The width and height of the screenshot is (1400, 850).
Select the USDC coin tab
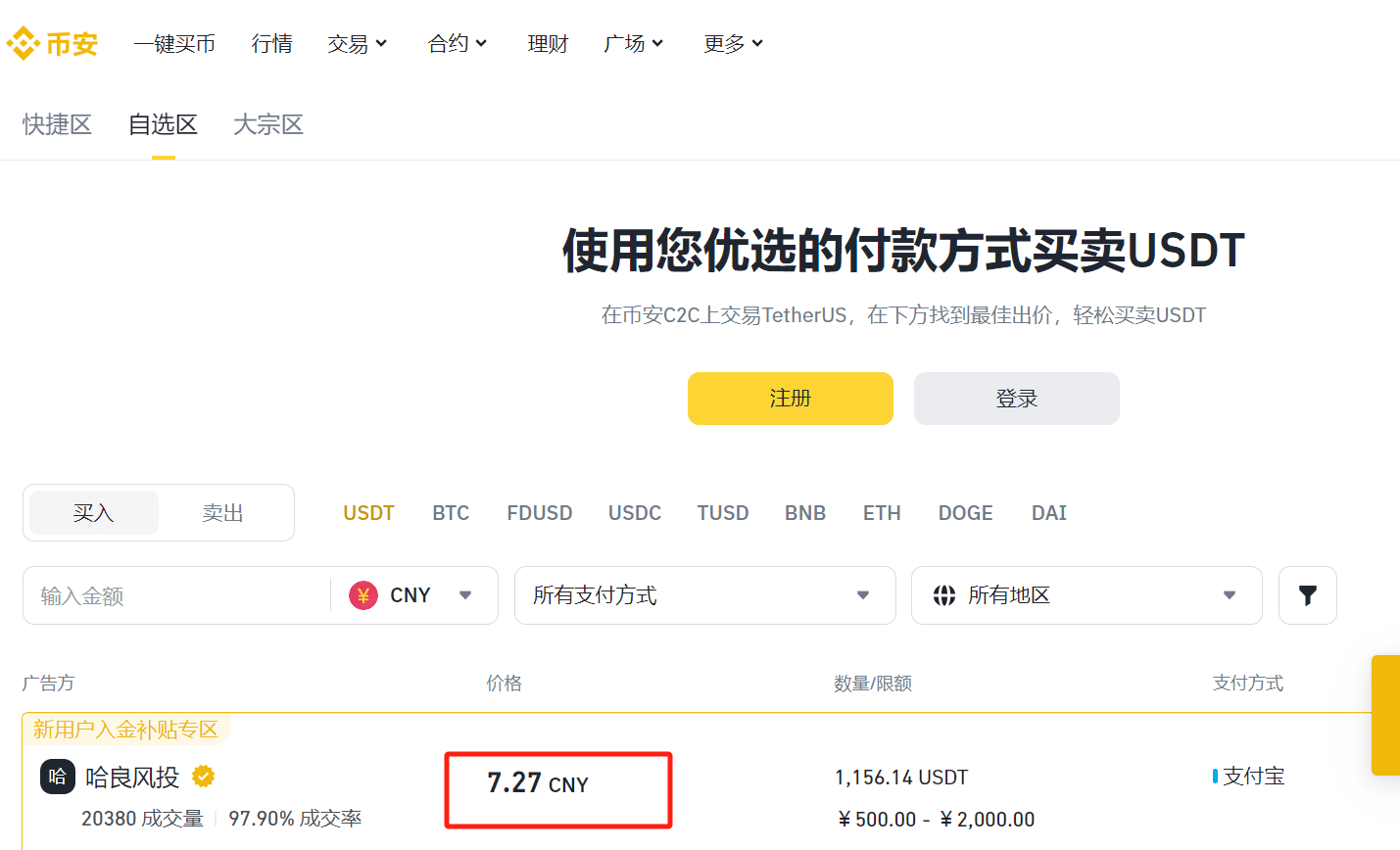coord(635,513)
